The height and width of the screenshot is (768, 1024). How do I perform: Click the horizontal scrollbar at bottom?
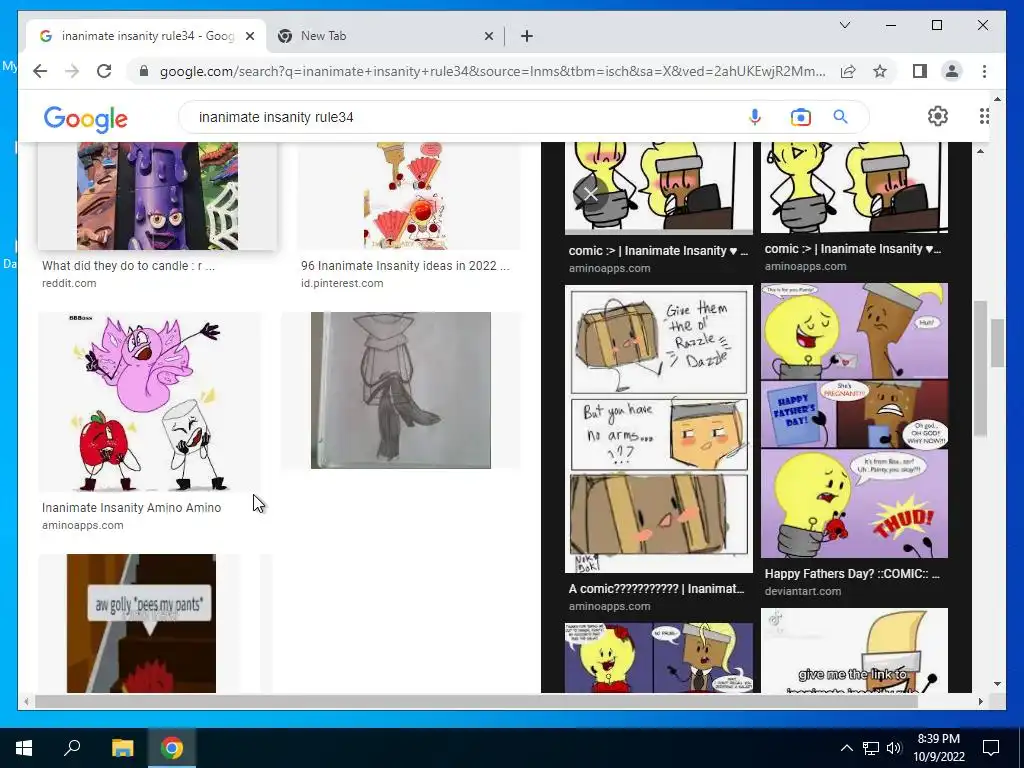point(476,702)
